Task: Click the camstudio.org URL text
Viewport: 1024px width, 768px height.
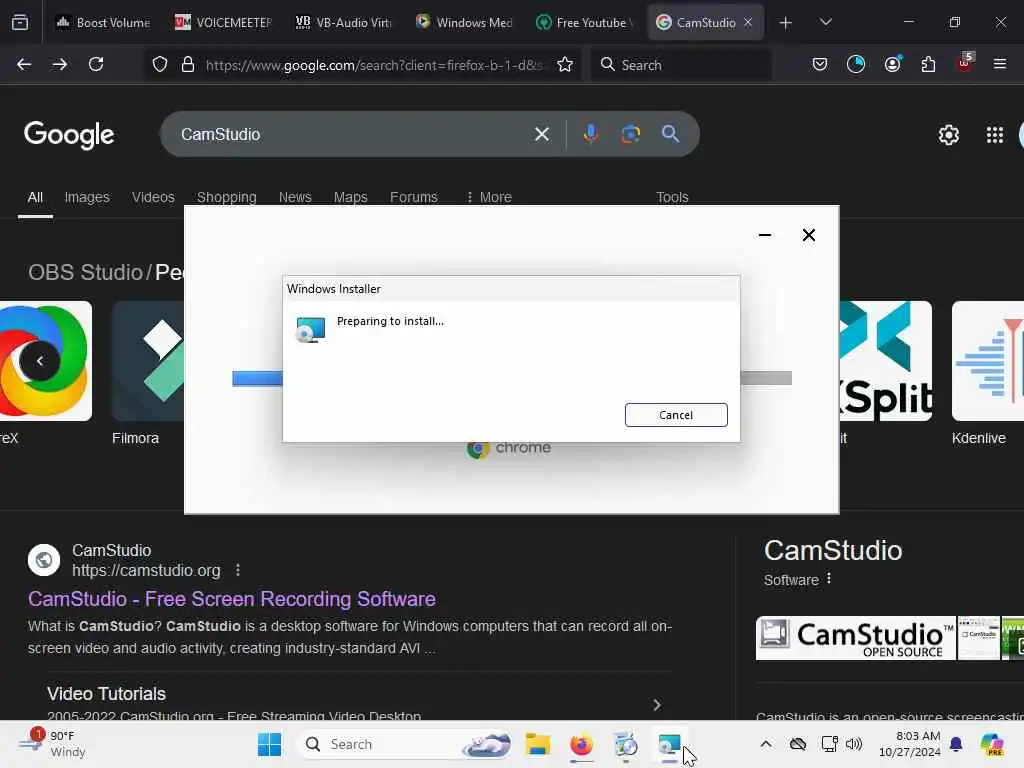Action: pos(146,570)
